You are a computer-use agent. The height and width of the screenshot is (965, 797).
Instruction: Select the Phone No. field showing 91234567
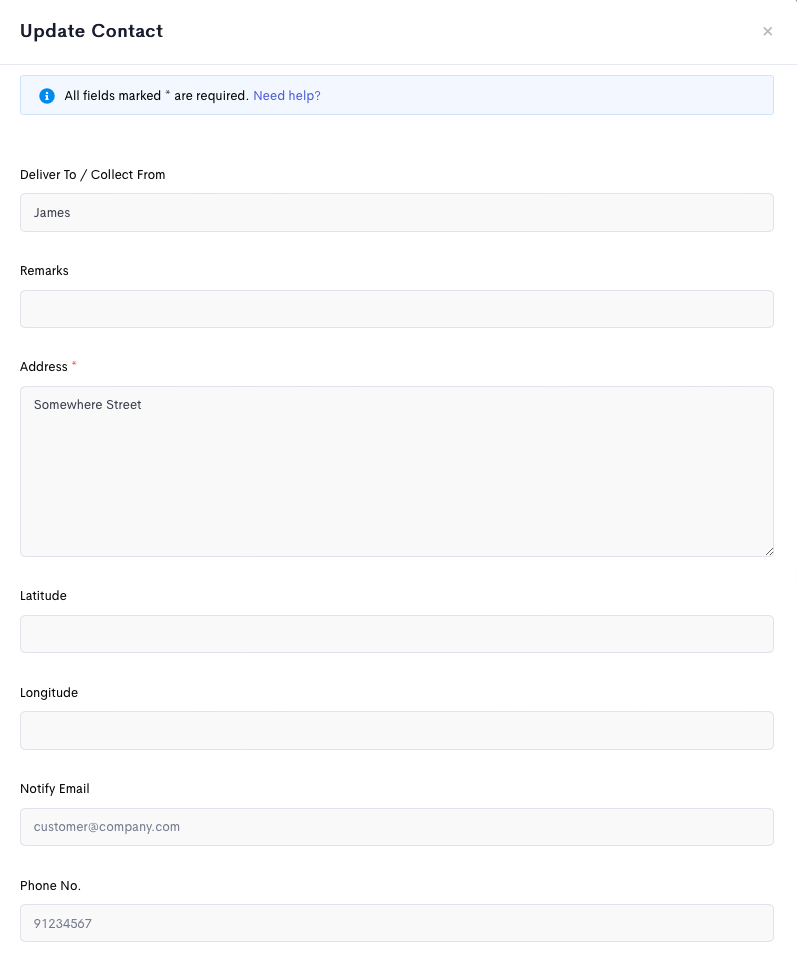point(397,923)
